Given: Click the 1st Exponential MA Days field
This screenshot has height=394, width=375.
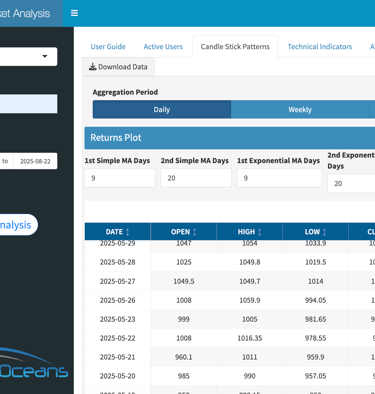Looking at the screenshot, I should (x=279, y=178).
